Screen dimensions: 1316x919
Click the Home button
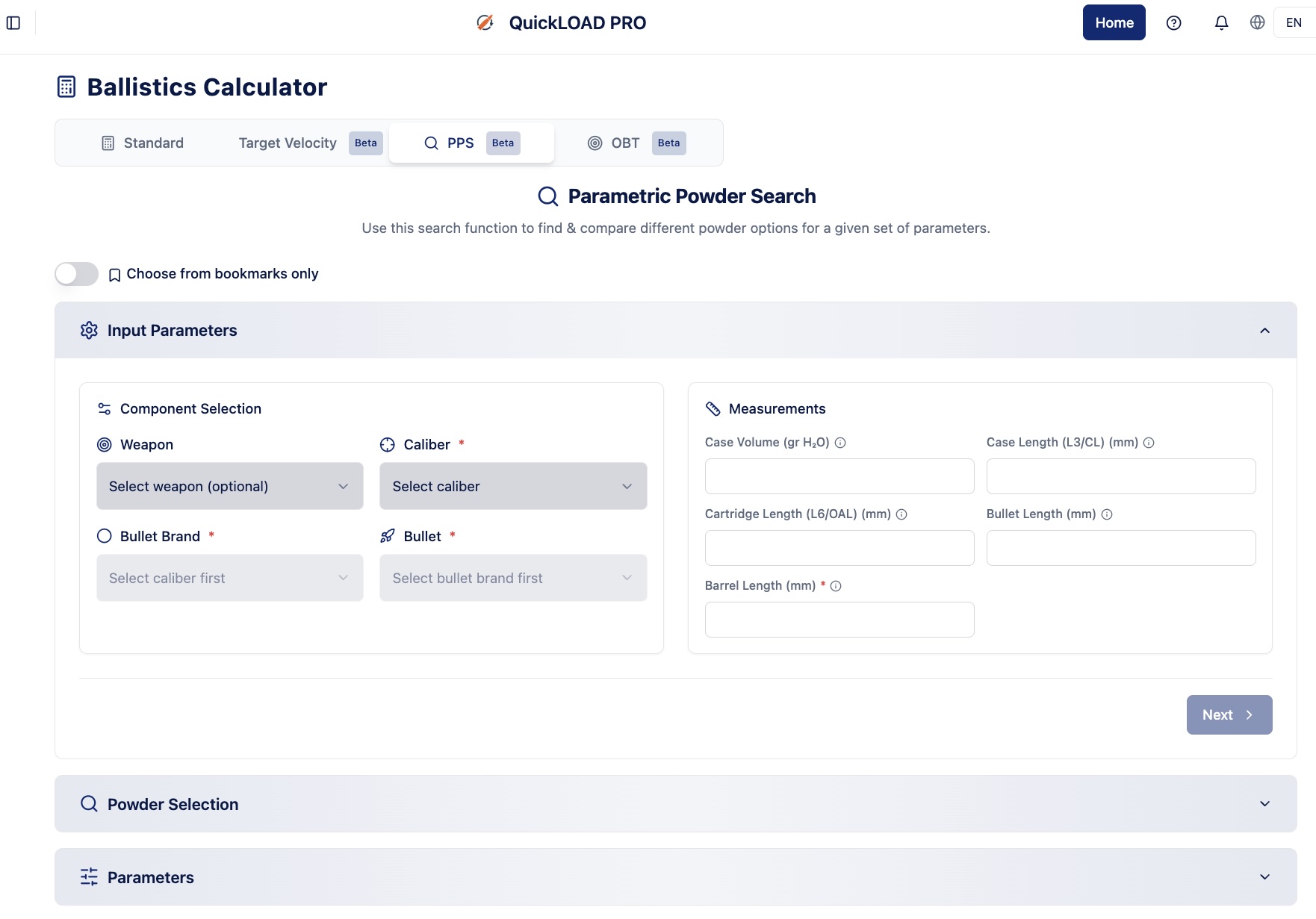[x=1114, y=23]
